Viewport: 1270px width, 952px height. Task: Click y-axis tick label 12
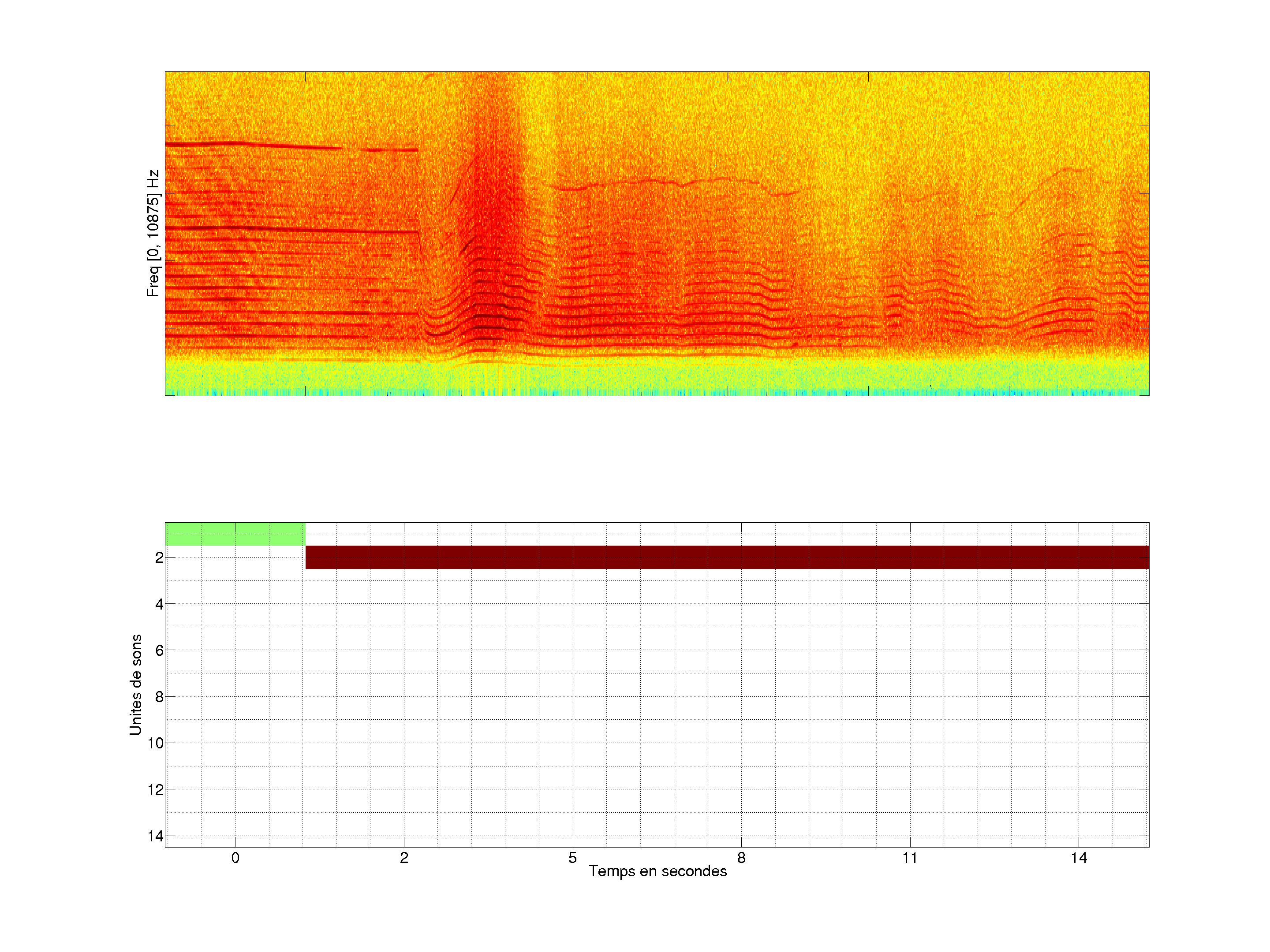click(156, 790)
